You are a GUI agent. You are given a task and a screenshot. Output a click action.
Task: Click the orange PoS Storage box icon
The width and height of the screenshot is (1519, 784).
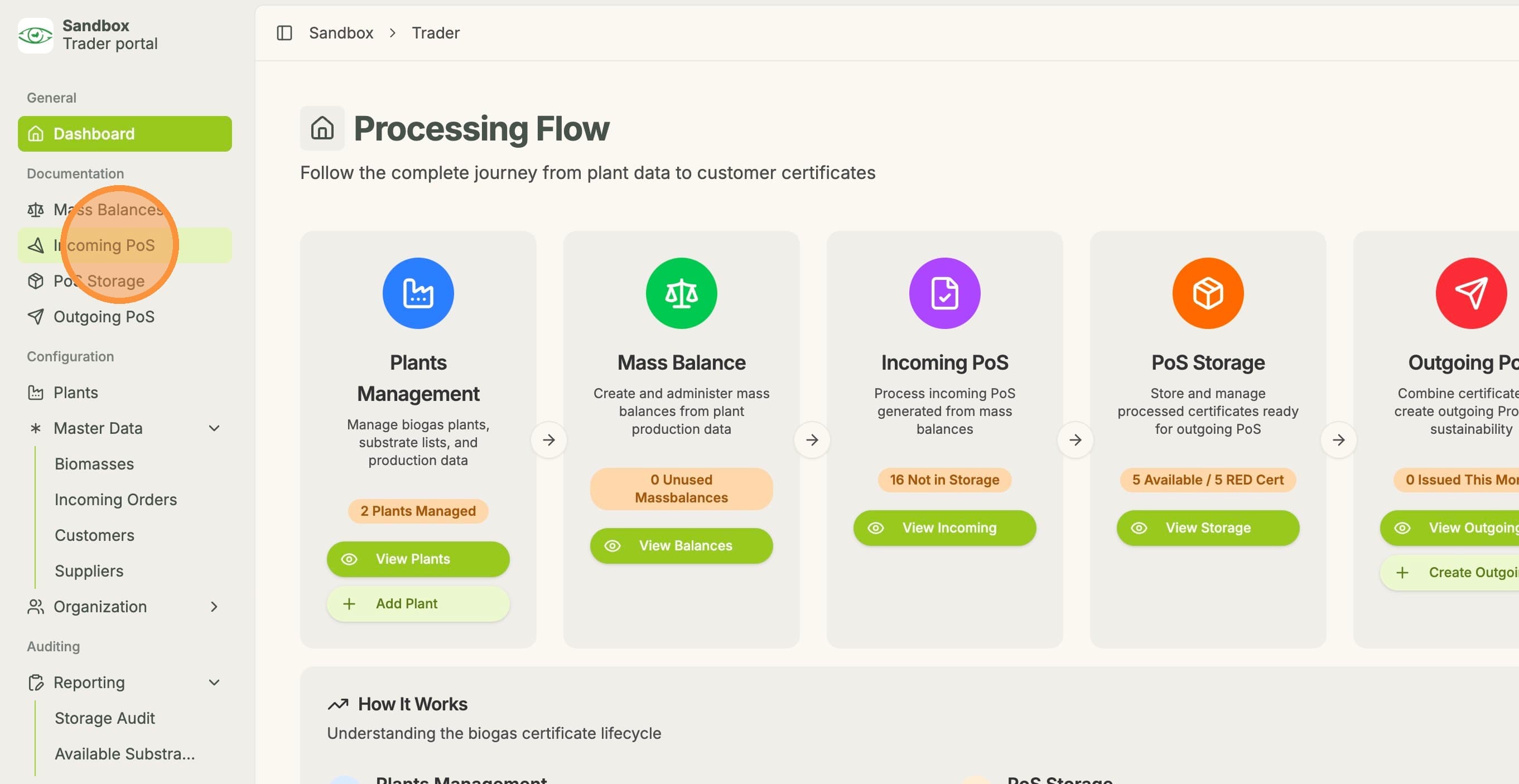(1208, 293)
